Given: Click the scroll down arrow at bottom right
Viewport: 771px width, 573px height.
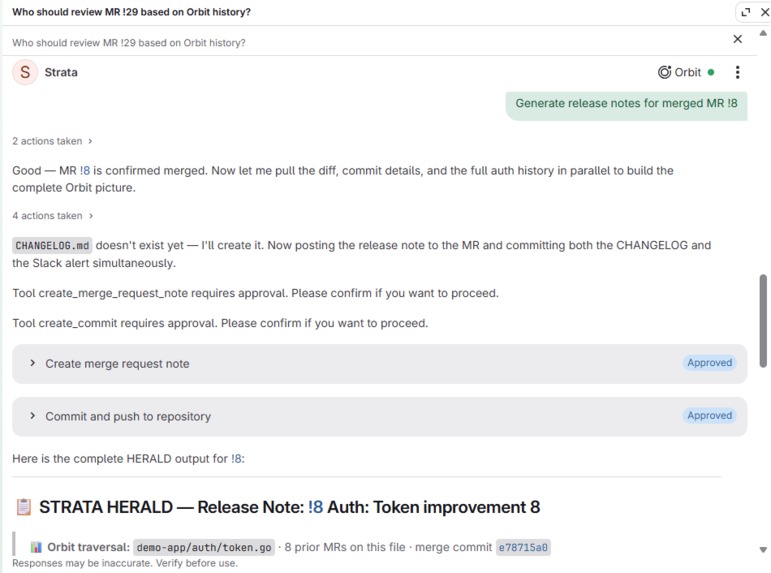Looking at the screenshot, I should pos(763,549).
